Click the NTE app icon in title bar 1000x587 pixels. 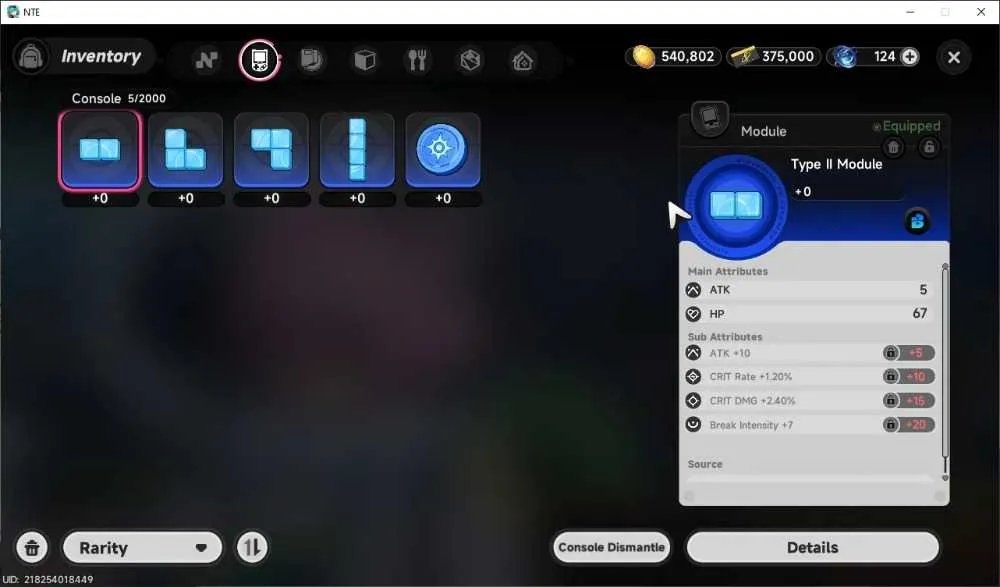pos(13,11)
